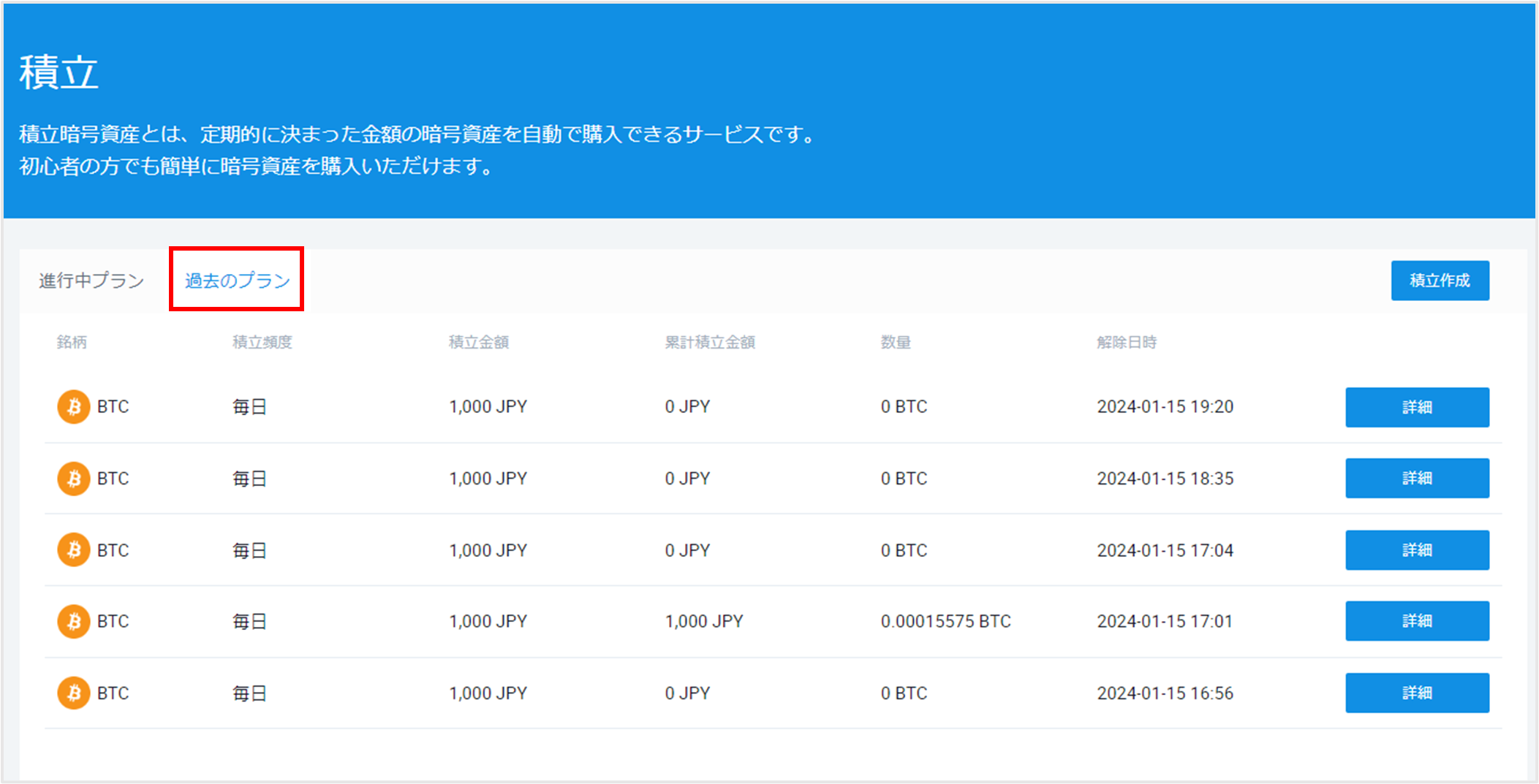Switch to the 進行中プラン tab
This screenshot has height=784, width=1539.
pyautogui.click(x=91, y=281)
